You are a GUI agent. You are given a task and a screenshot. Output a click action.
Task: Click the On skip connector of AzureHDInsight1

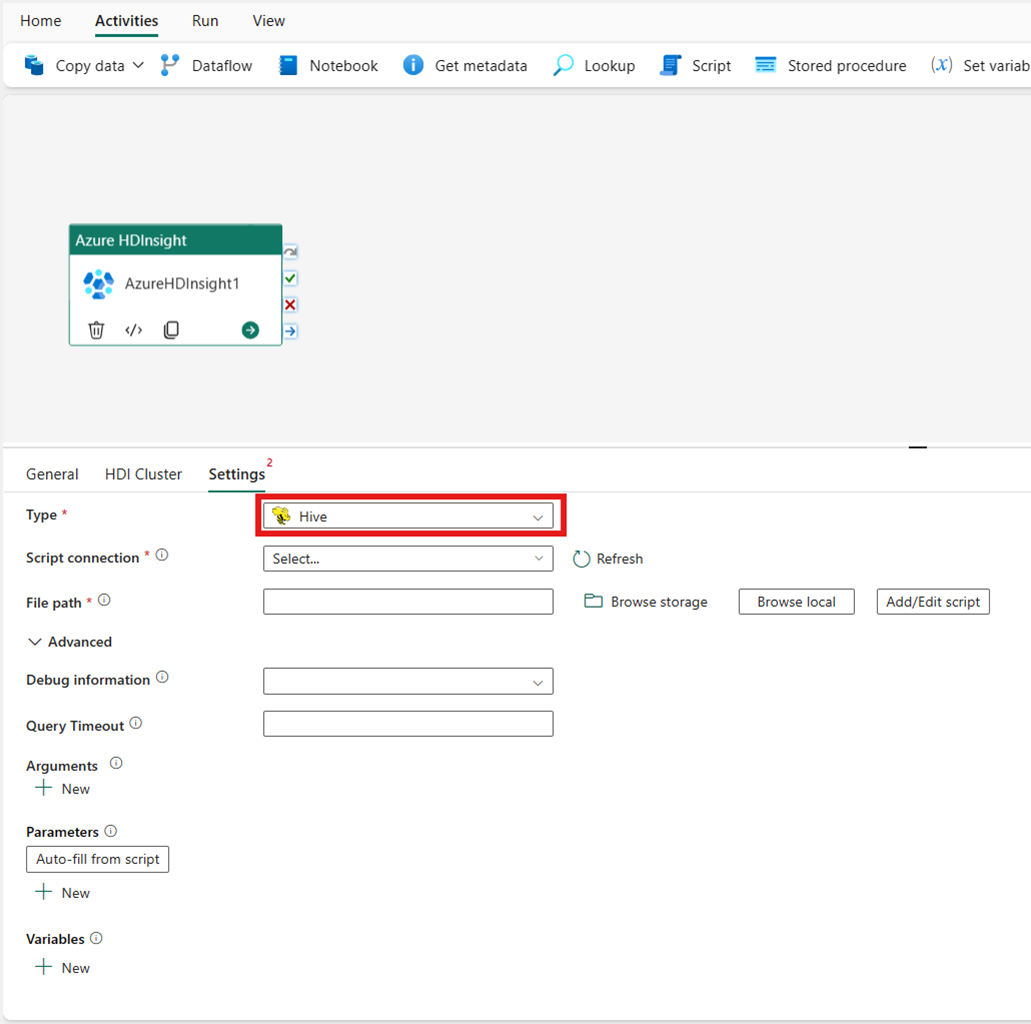290,252
